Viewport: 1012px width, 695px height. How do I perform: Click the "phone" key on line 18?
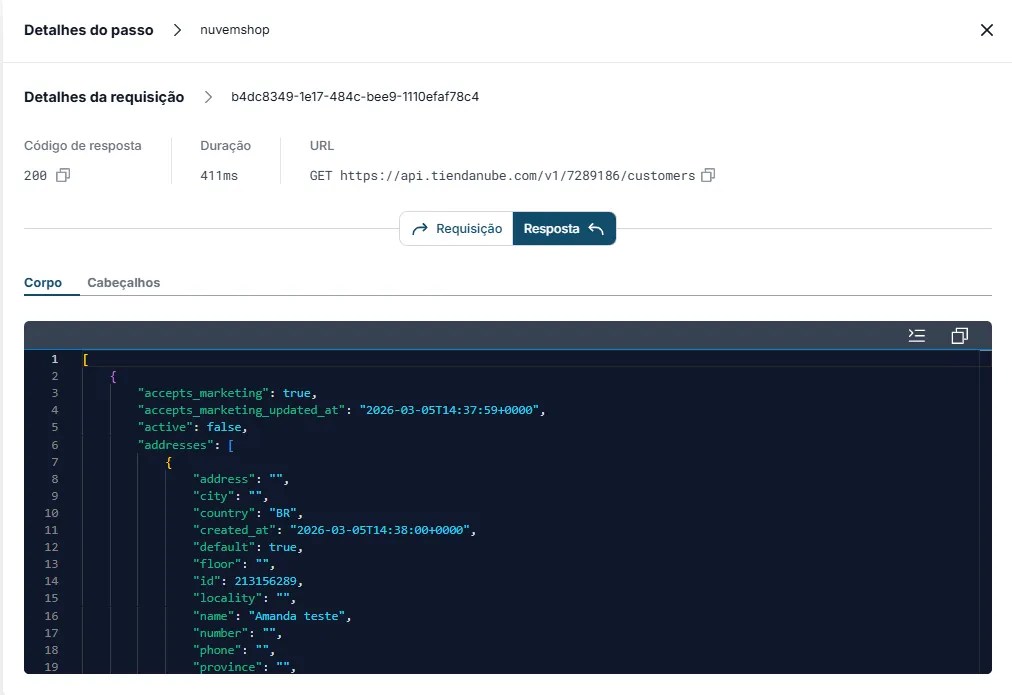tap(217, 650)
